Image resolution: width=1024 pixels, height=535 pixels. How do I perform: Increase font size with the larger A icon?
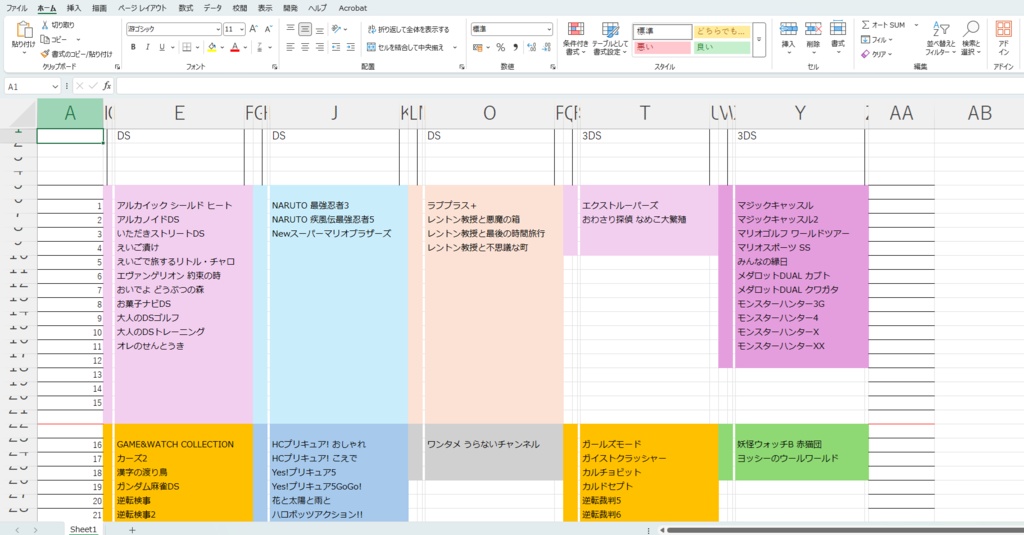[x=253, y=29]
